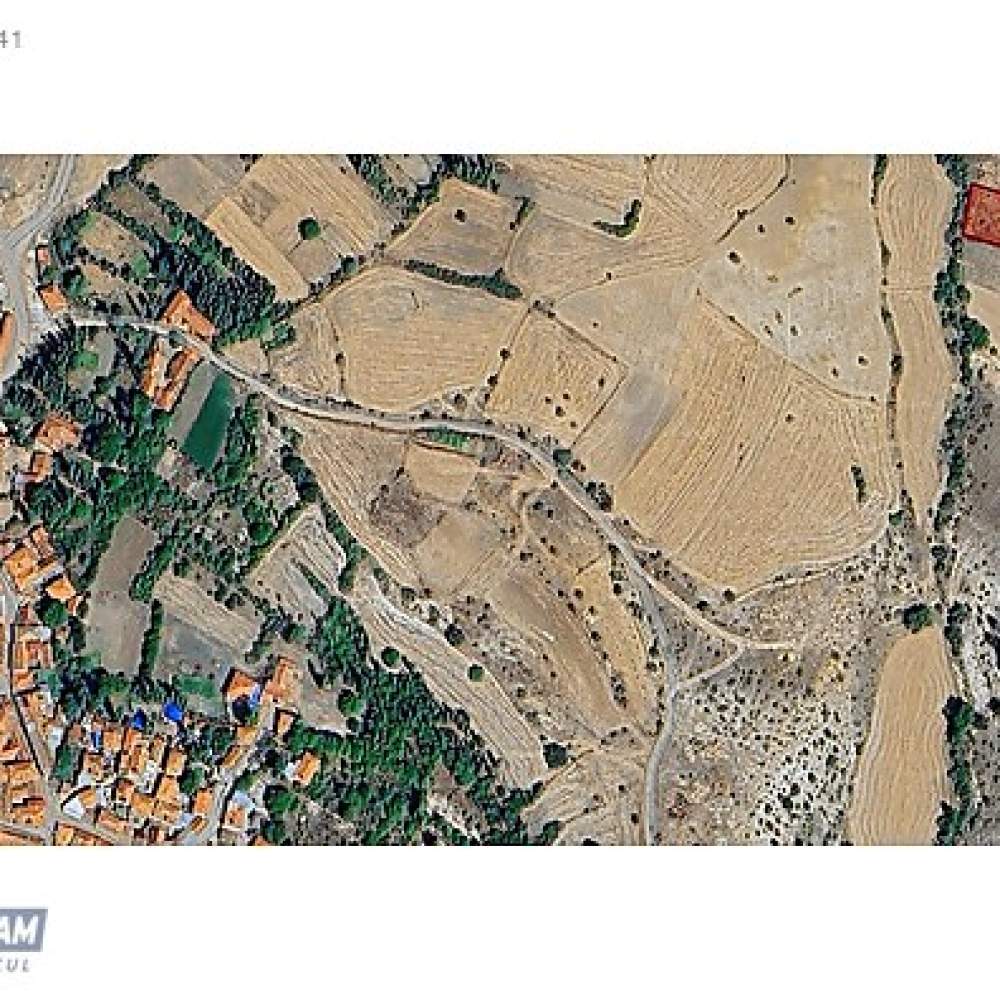Click the small dark hedge clump in the upper fields
Screen dimensions: 1000x1000
tap(620, 221)
